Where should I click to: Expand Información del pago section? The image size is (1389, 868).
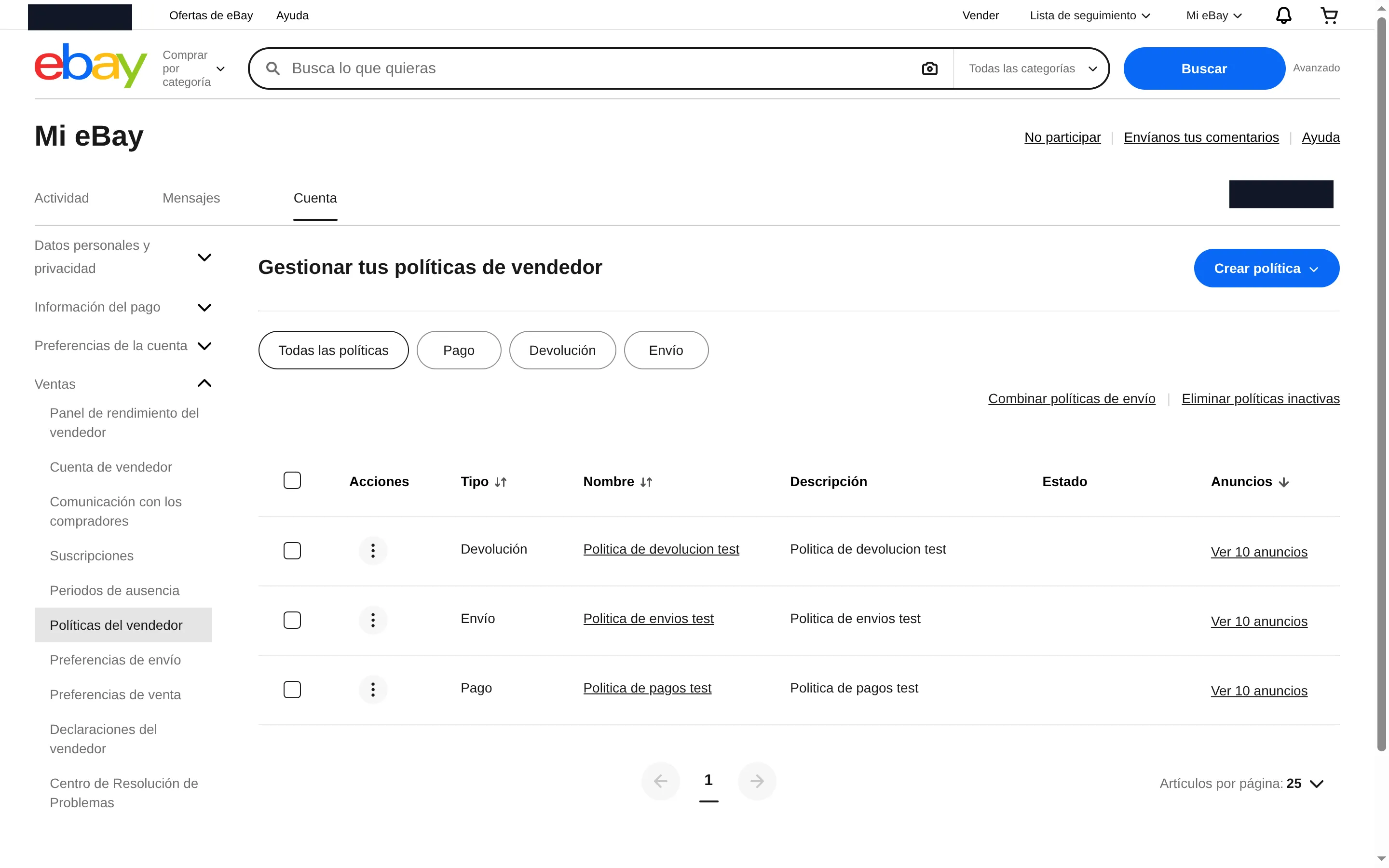123,307
